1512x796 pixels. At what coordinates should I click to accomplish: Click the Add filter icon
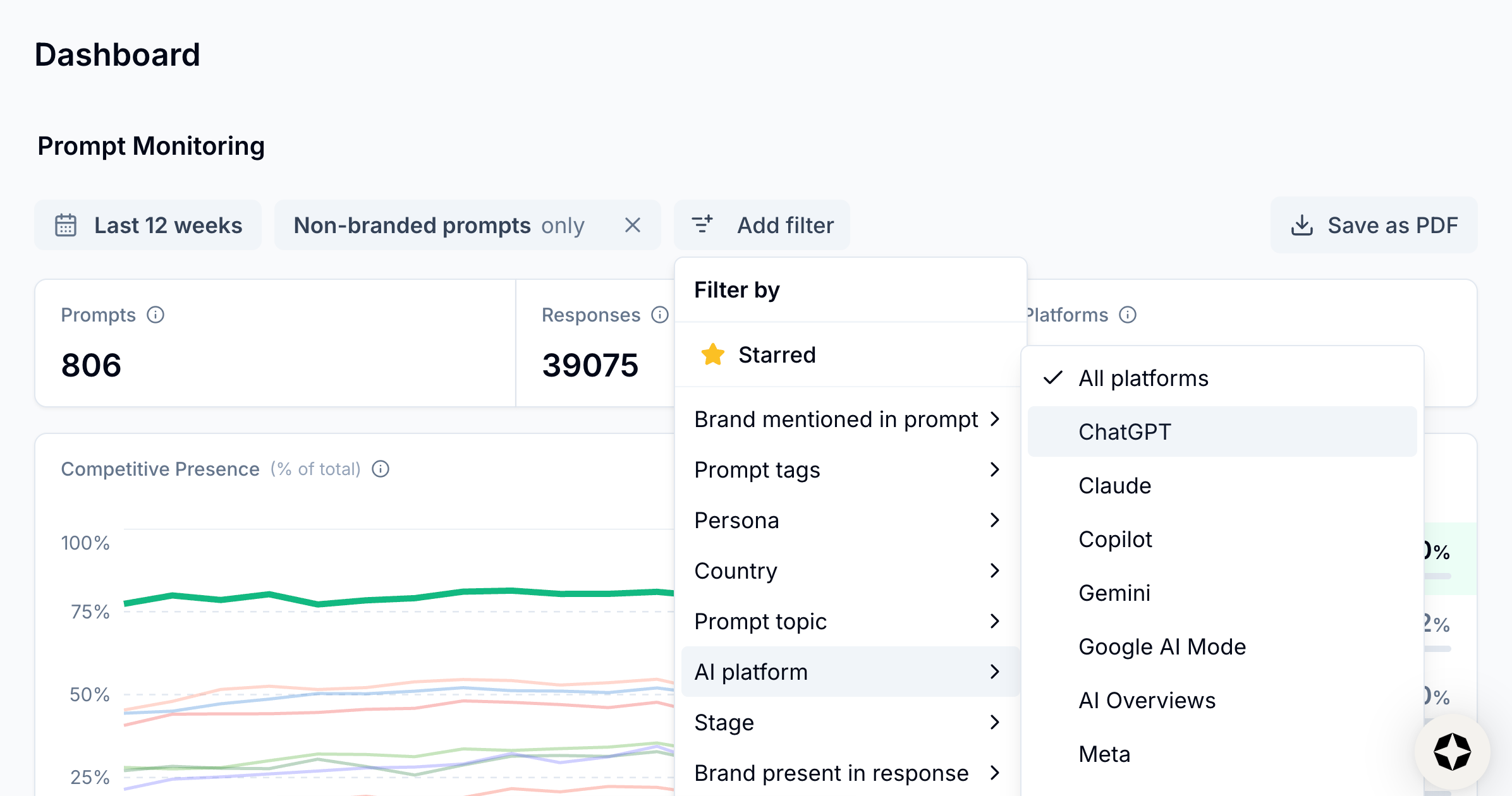click(x=702, y=224)
